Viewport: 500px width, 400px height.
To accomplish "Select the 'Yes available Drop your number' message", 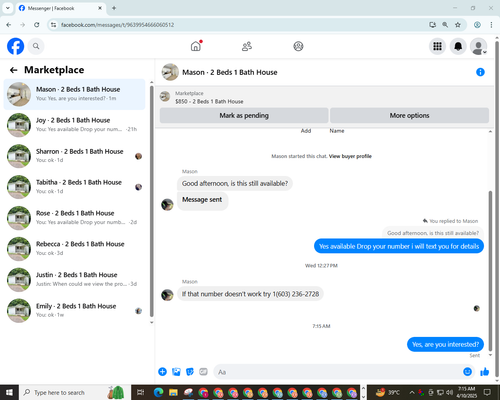I will (x=399, y=246).
